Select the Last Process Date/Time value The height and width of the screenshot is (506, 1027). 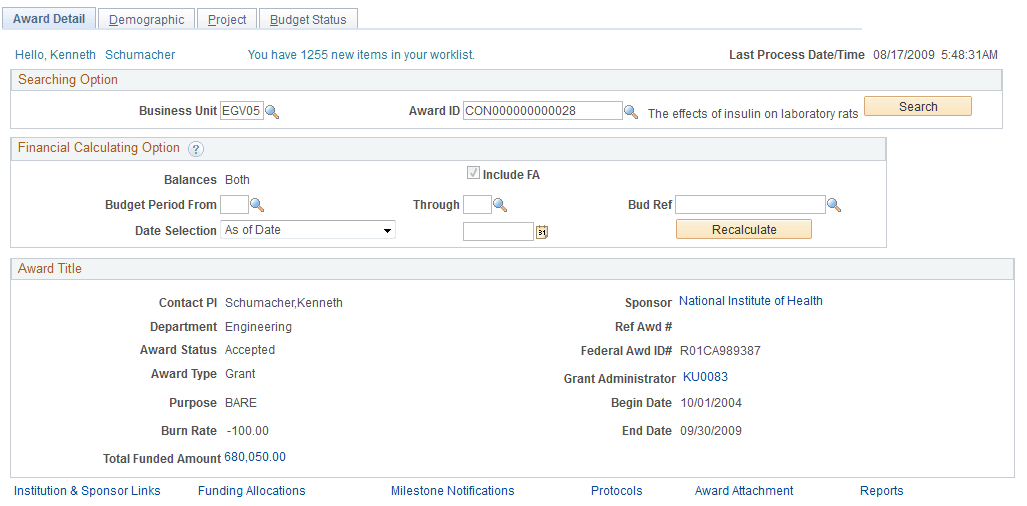pyautogui.click(x=935, y=55)
